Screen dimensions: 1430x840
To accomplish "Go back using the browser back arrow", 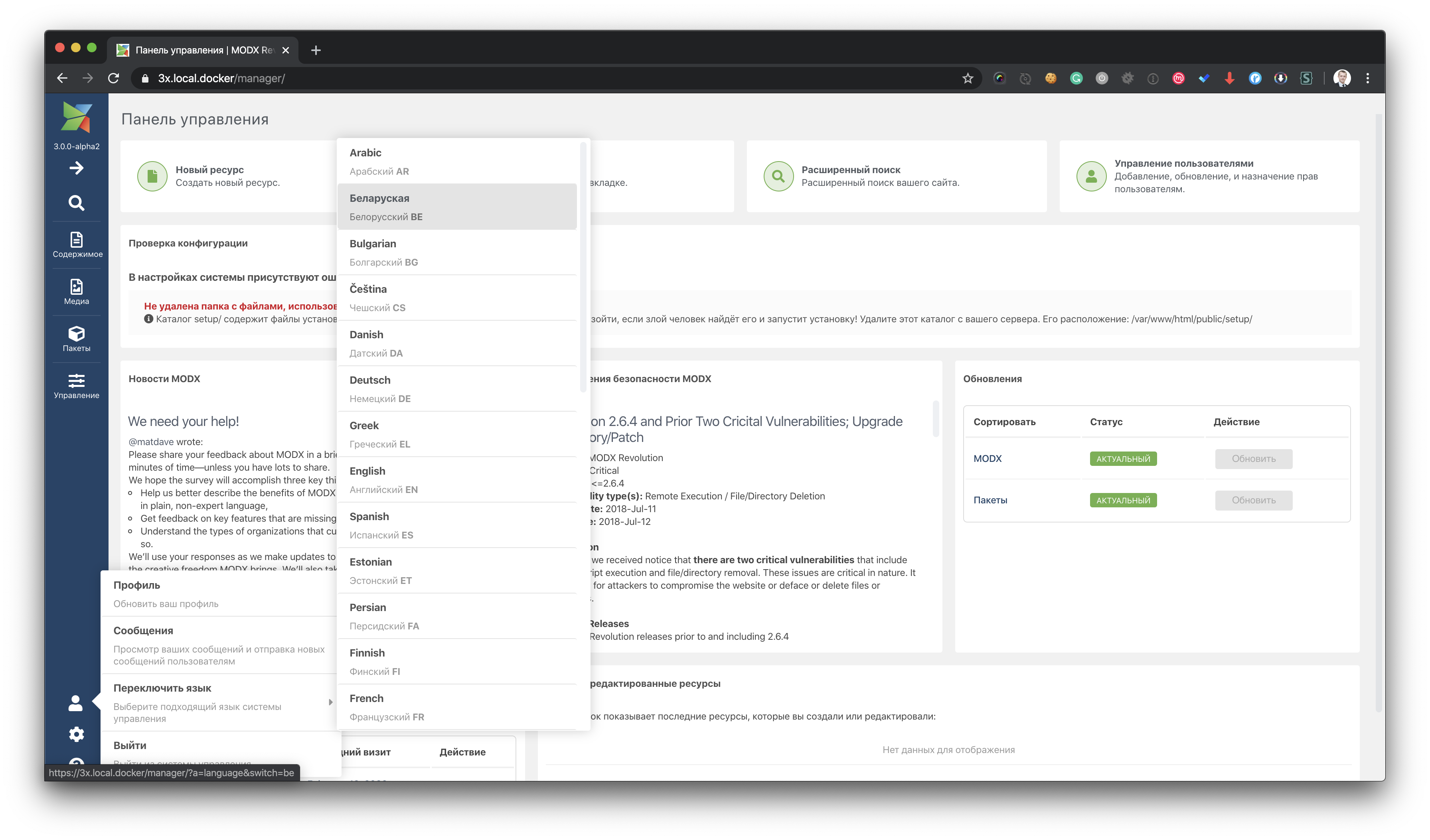I will [62, 78].
